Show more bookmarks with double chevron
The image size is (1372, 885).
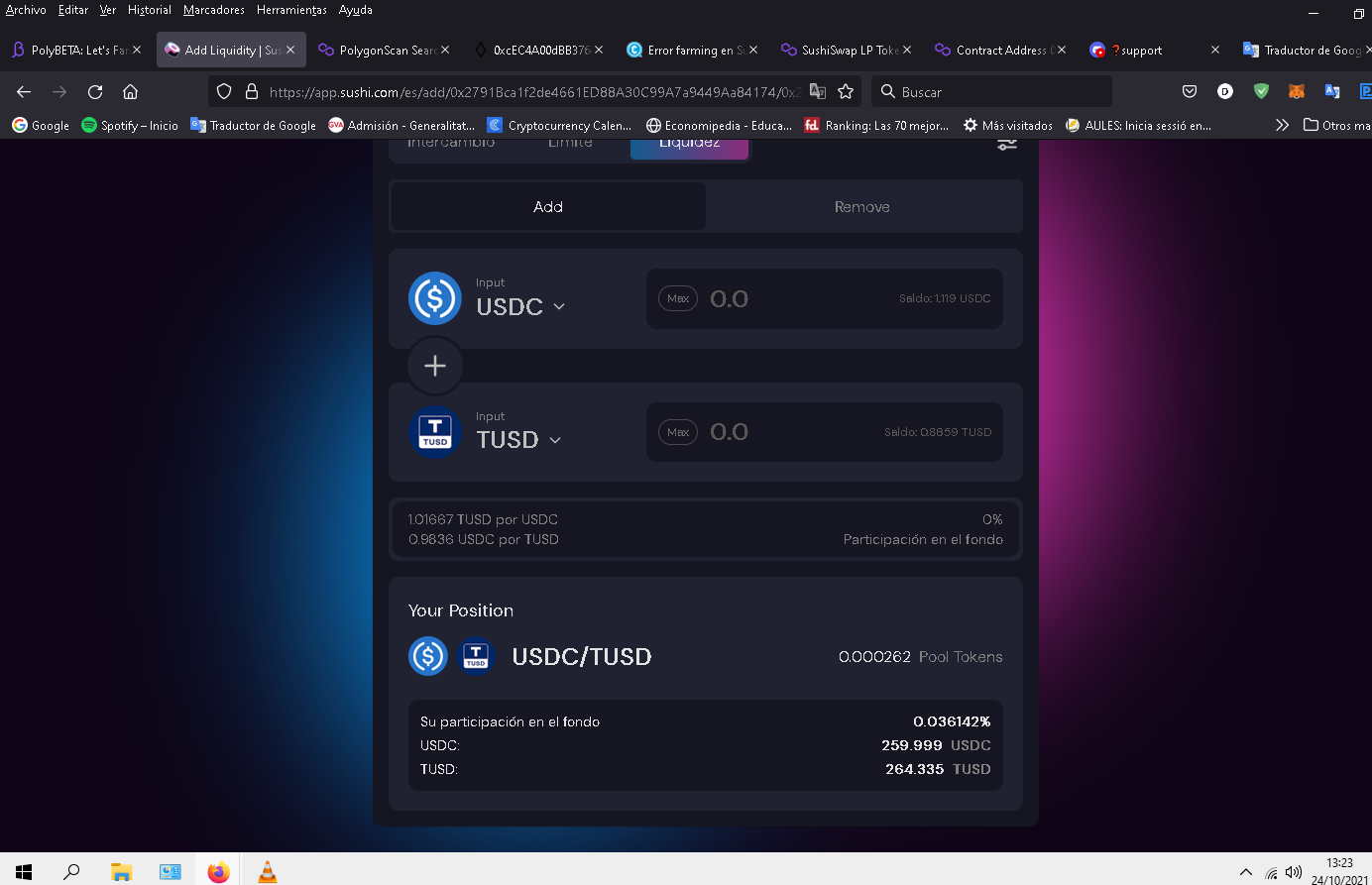[x=1282, y=125]
